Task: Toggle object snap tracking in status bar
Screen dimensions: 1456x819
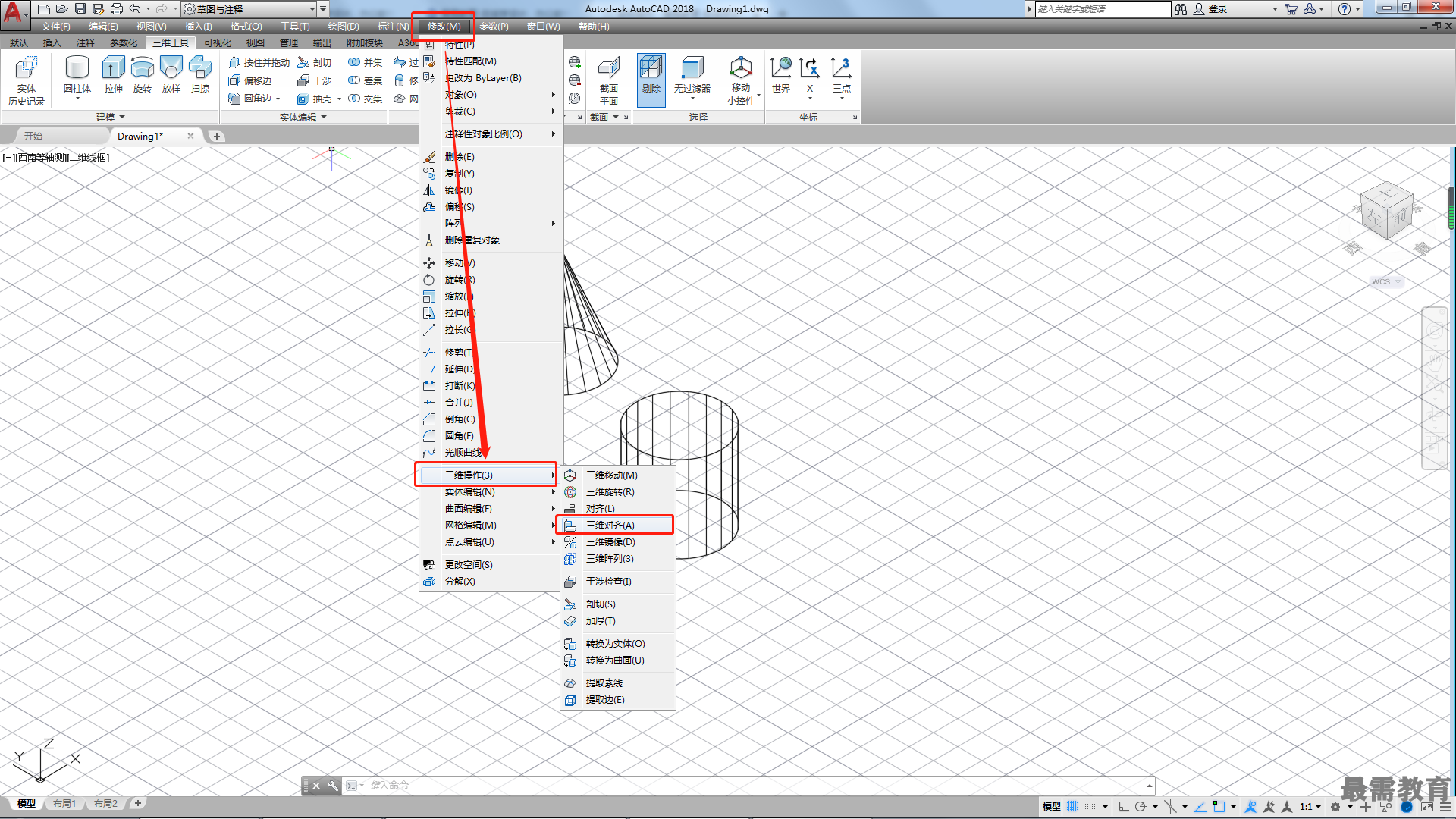Action: (1200, 806)
